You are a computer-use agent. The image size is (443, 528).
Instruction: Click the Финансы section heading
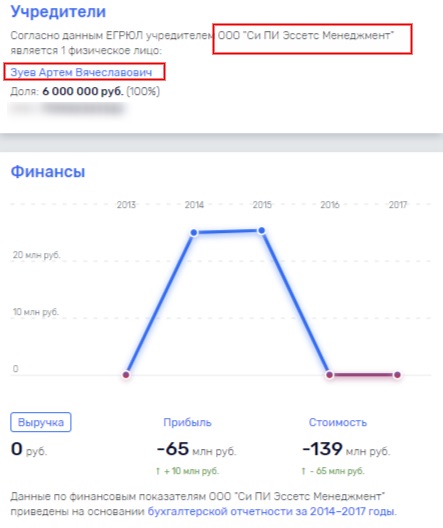(x=48, y=171)
